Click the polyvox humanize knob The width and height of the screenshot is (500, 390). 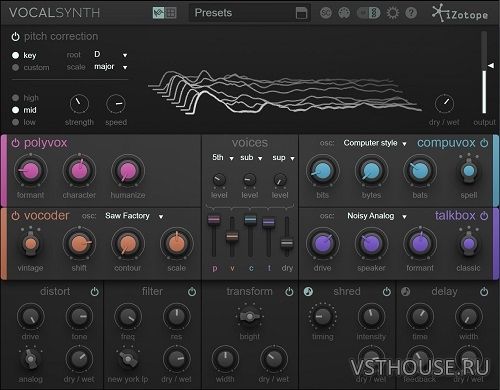pos(128,171)
